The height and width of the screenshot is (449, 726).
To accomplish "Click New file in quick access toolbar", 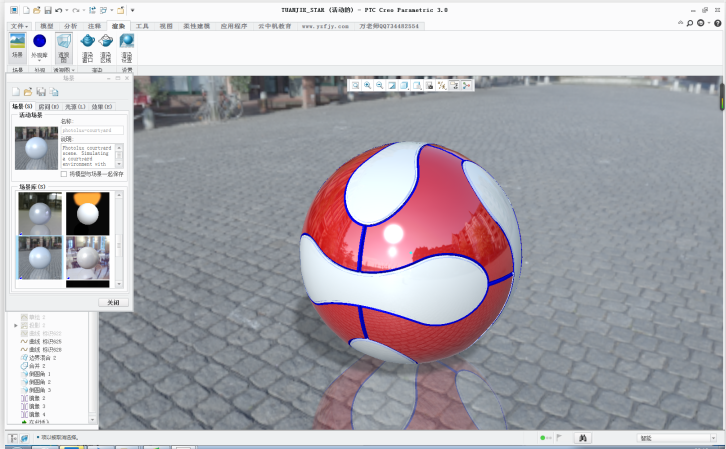I will click(26, 10).
